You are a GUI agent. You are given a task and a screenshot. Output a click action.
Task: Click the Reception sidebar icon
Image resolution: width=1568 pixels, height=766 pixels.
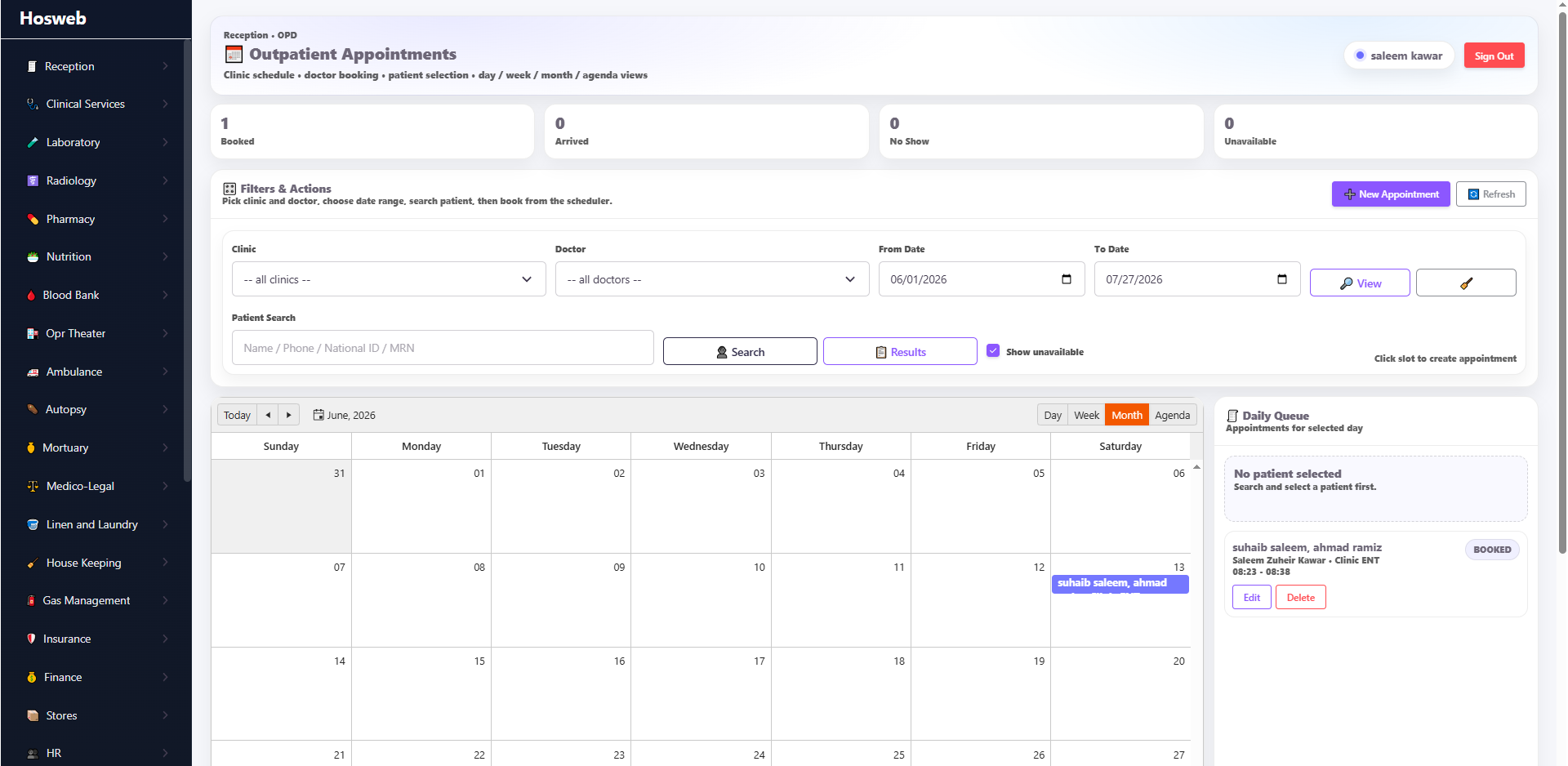coord(32,66)
